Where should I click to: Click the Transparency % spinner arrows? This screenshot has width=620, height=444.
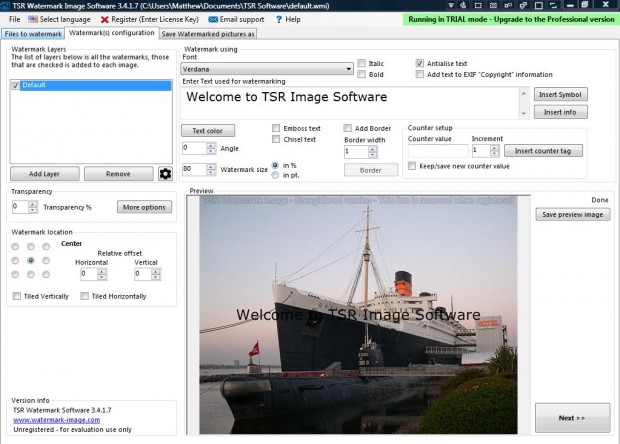(33, 207)
